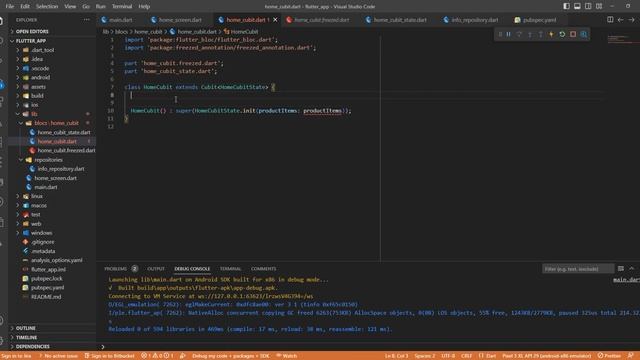The width and height of the screenshot is (640, 360).
Task: Switch to home_cubit.freezed.dart tab
Action: 321,20
